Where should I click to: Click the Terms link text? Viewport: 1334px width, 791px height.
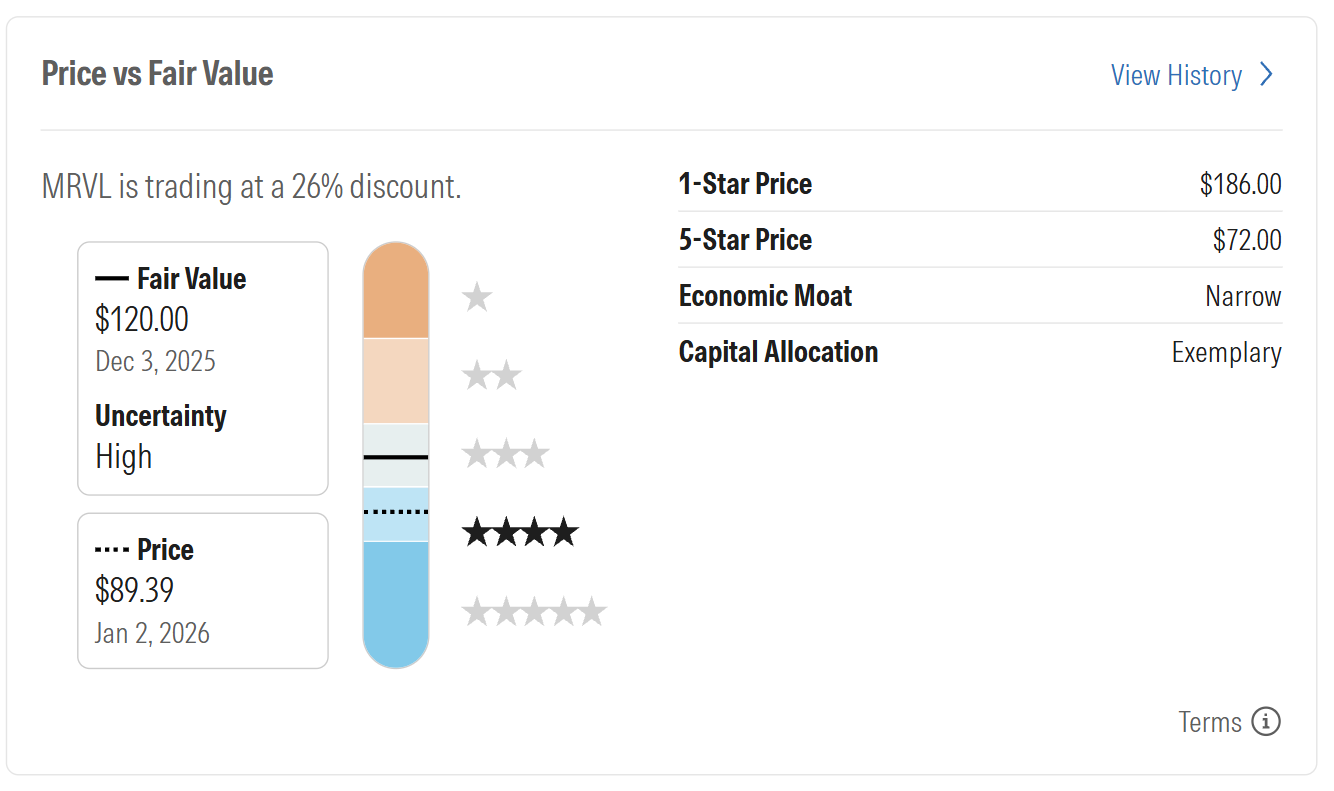tap(1210, 721)
